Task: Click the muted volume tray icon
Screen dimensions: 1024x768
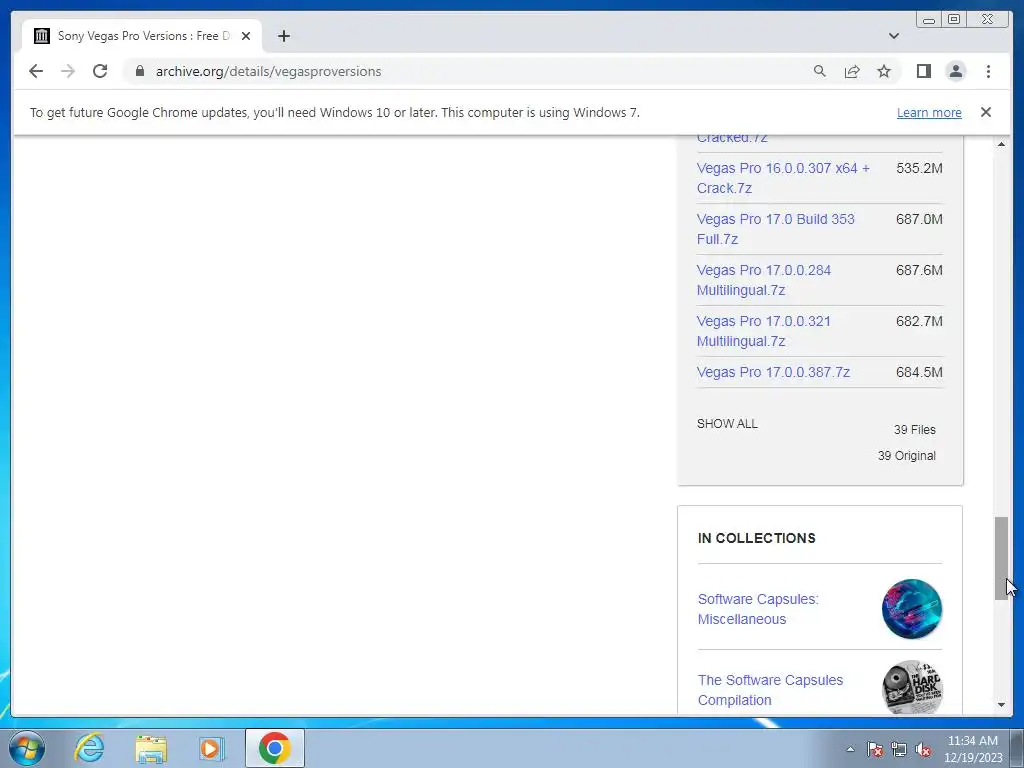Action: click(923, 750)
